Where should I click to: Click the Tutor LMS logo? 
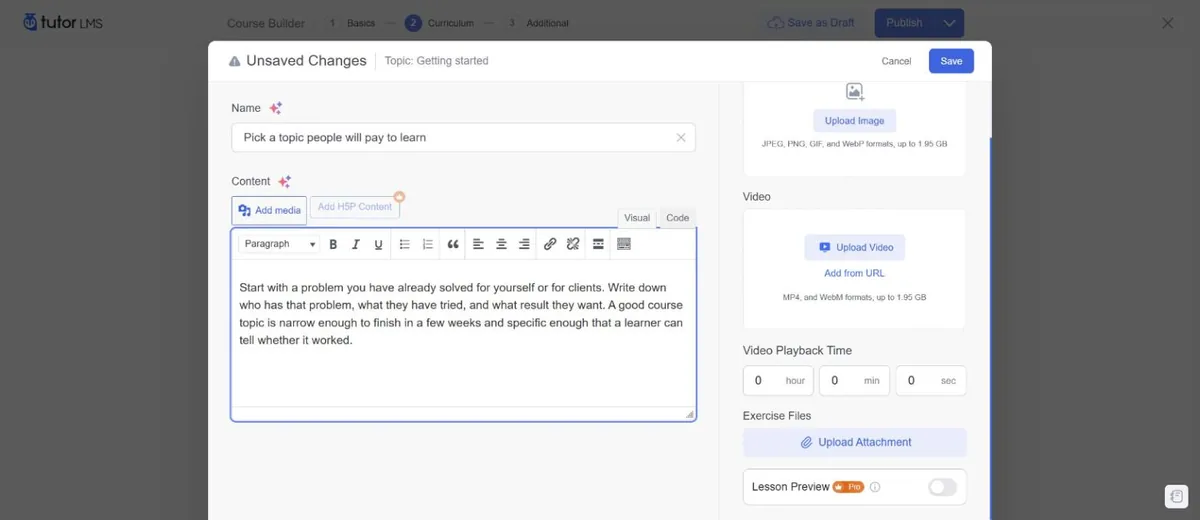[x=62, y=22]
